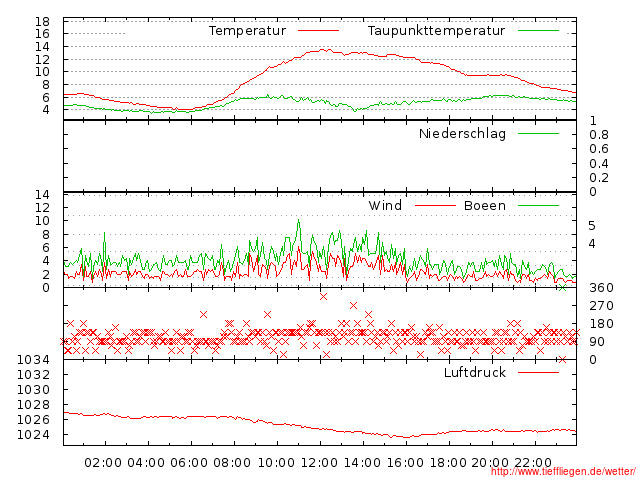Click the green line sample beside Niederschlag
The image size is (640, 480).
coord(538,133)
